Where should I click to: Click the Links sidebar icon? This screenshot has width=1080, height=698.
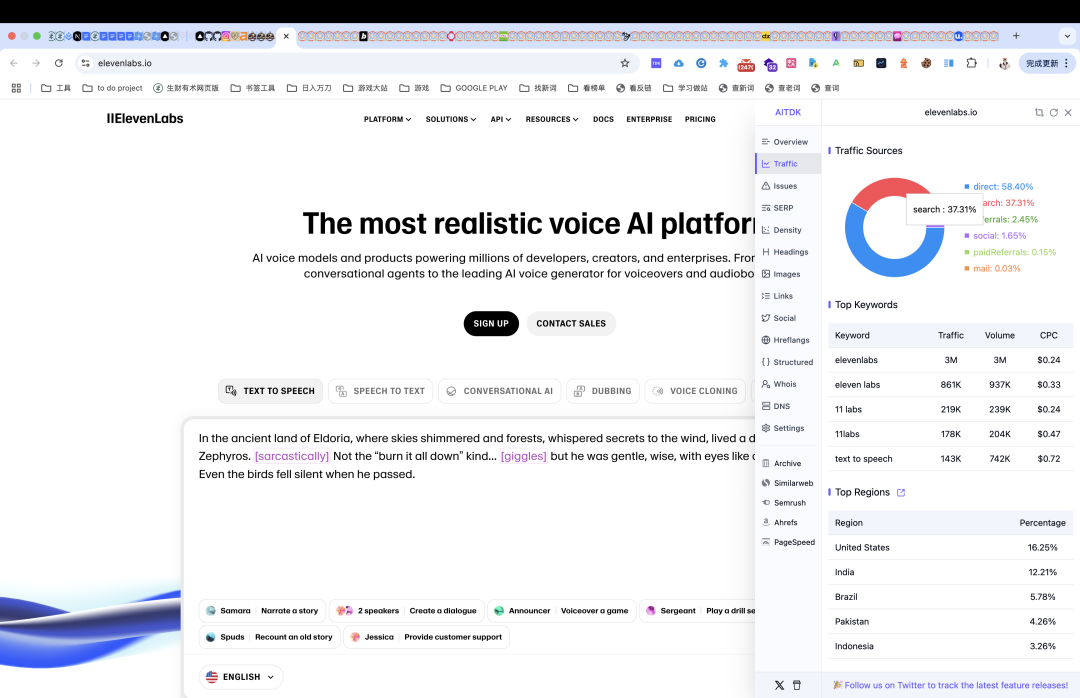coord(766,296)
